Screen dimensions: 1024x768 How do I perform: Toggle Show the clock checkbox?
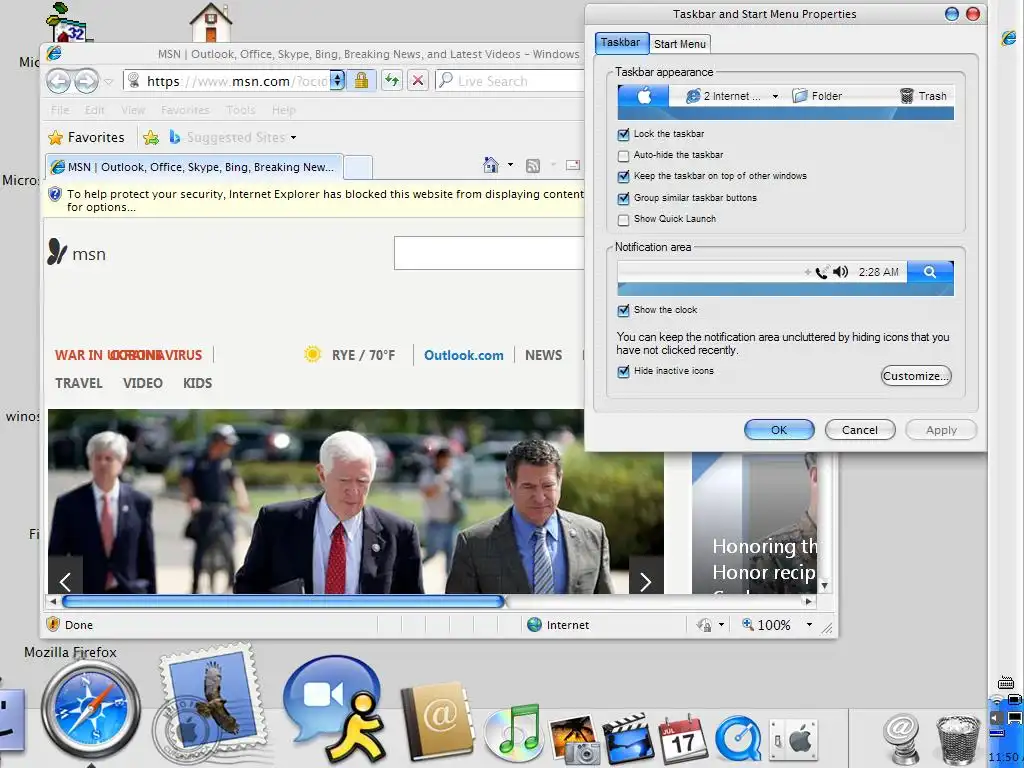tap(623, 310)
